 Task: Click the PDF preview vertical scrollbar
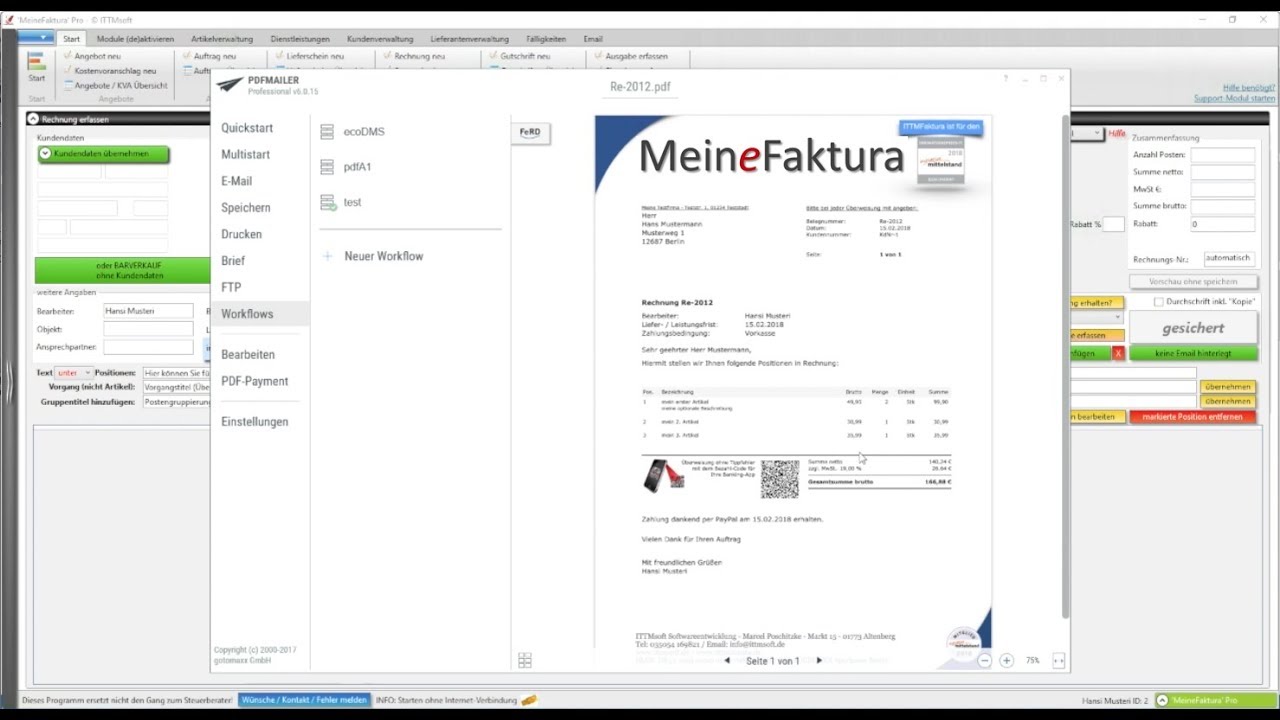(1065, 365)
